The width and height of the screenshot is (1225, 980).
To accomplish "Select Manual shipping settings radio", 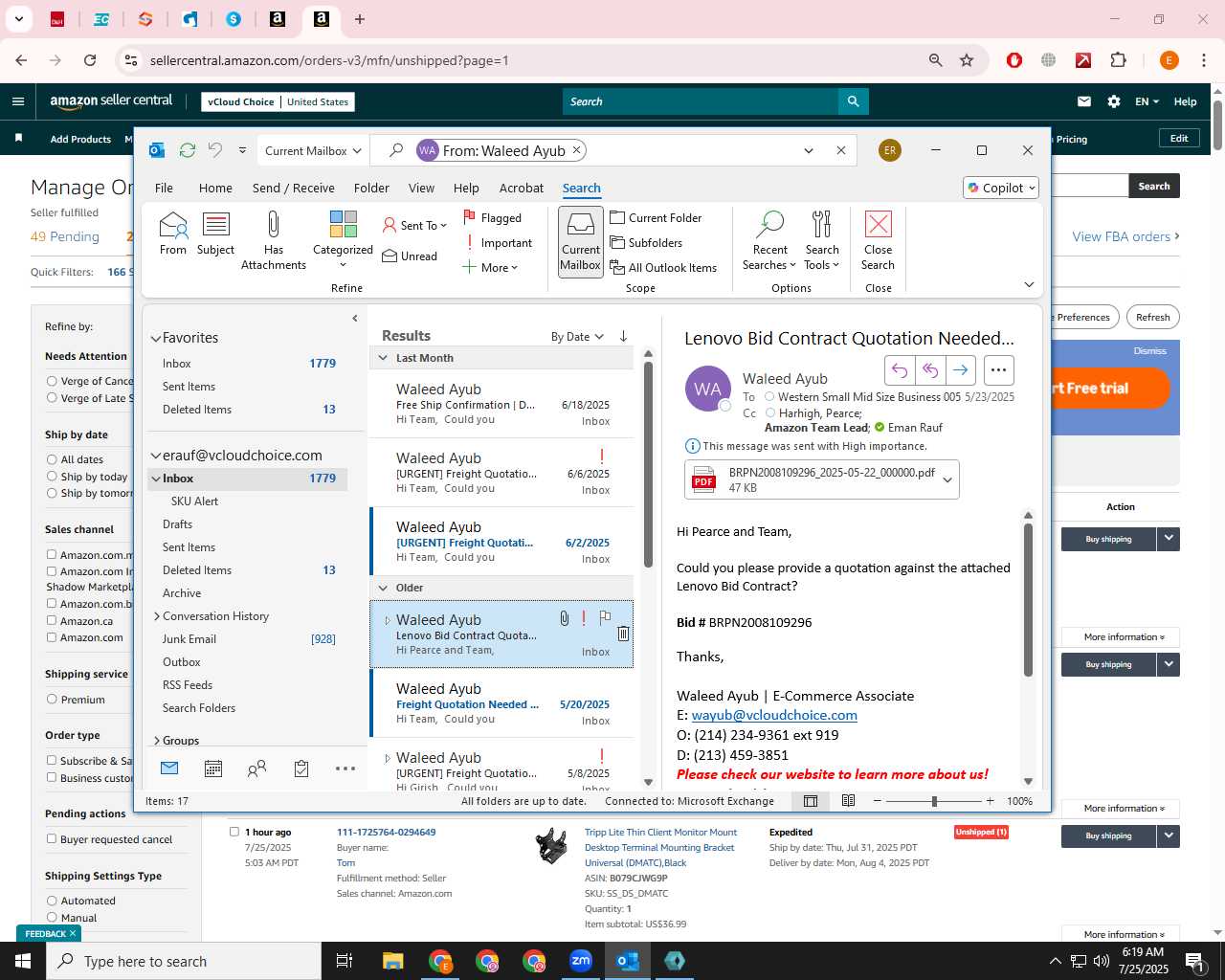I will pyautogui.click(x=52, y=918).
